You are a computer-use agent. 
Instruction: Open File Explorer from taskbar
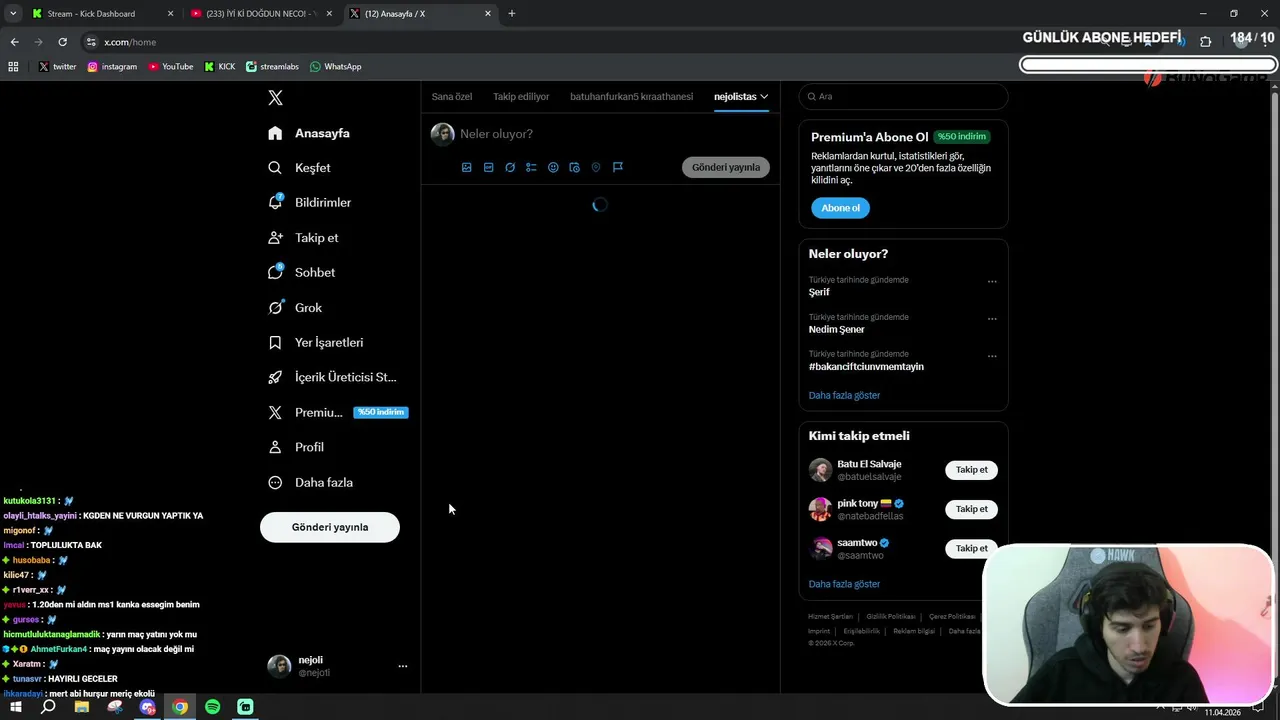pyautogui.click(x=82, y=707)
